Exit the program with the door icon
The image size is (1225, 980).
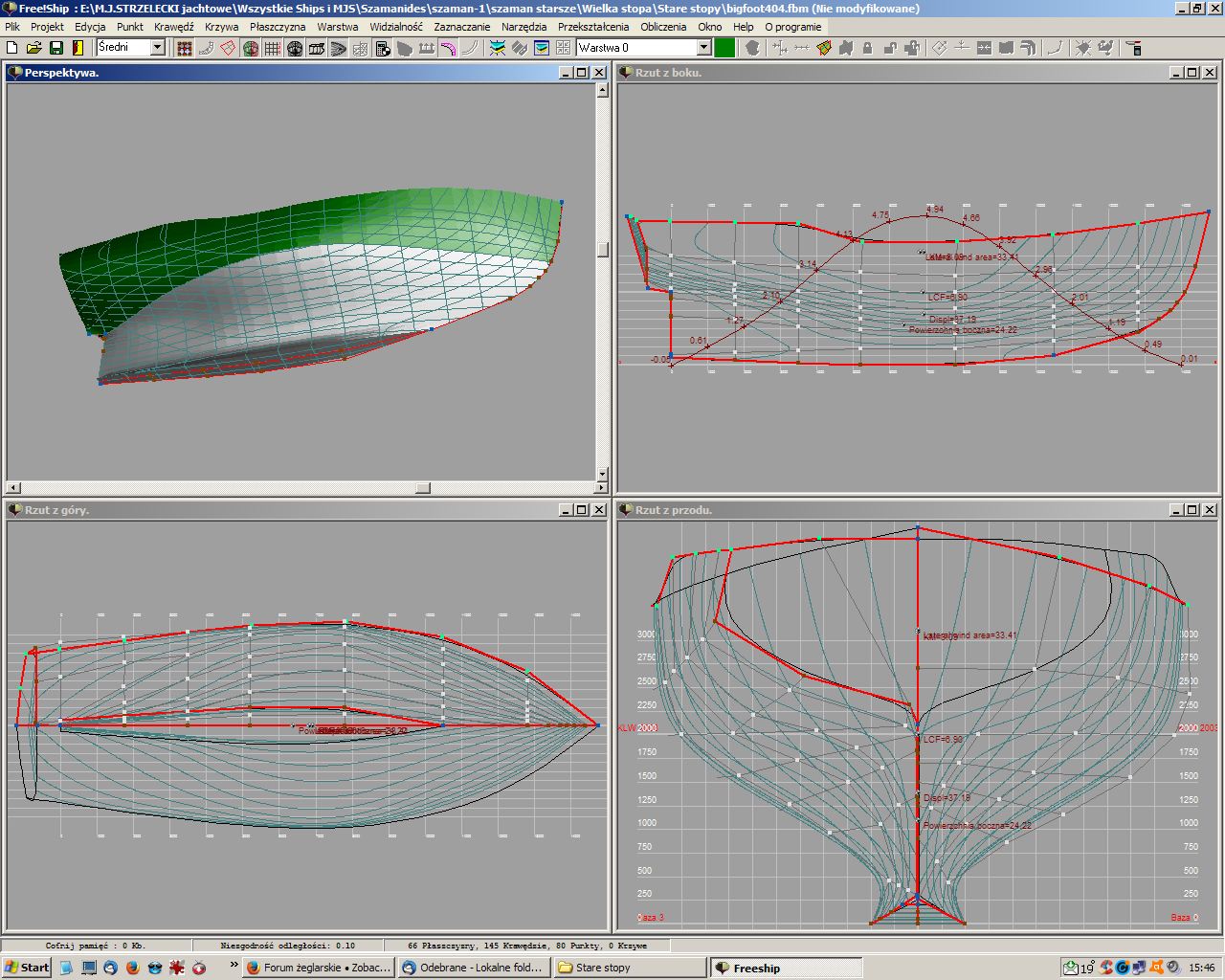pos(78,48)
